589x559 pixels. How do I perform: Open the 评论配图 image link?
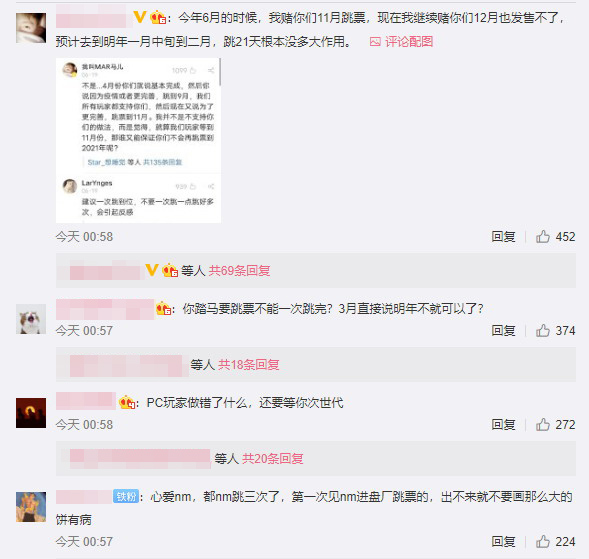(x=401, y=41)
